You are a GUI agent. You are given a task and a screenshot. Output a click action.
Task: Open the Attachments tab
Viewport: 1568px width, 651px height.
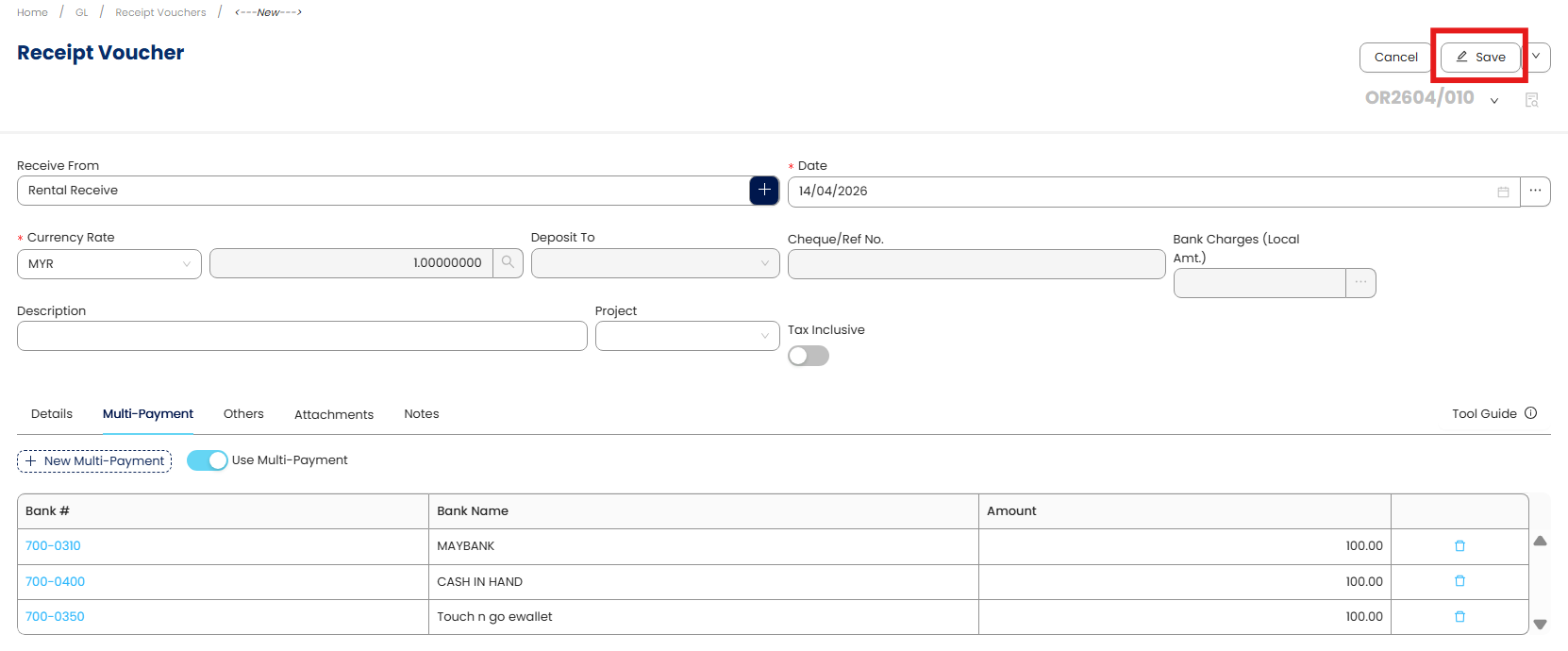click(x=334, y=414)
